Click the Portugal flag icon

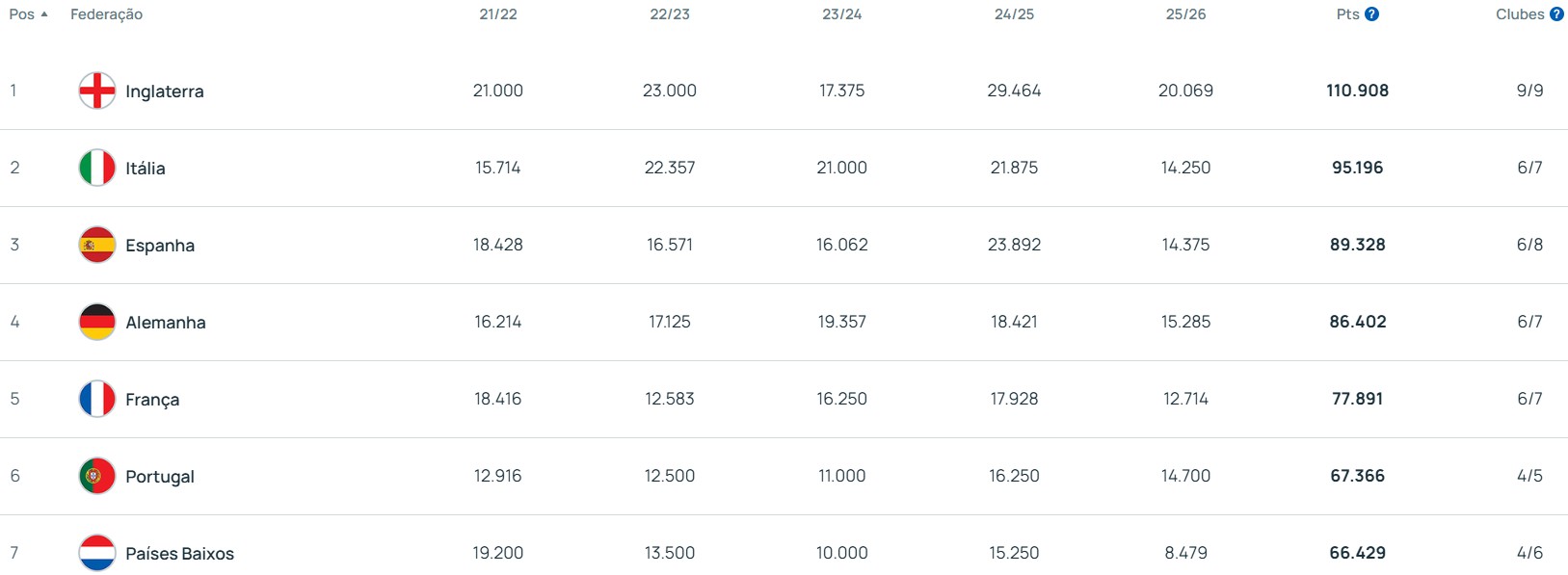(97, 476)
